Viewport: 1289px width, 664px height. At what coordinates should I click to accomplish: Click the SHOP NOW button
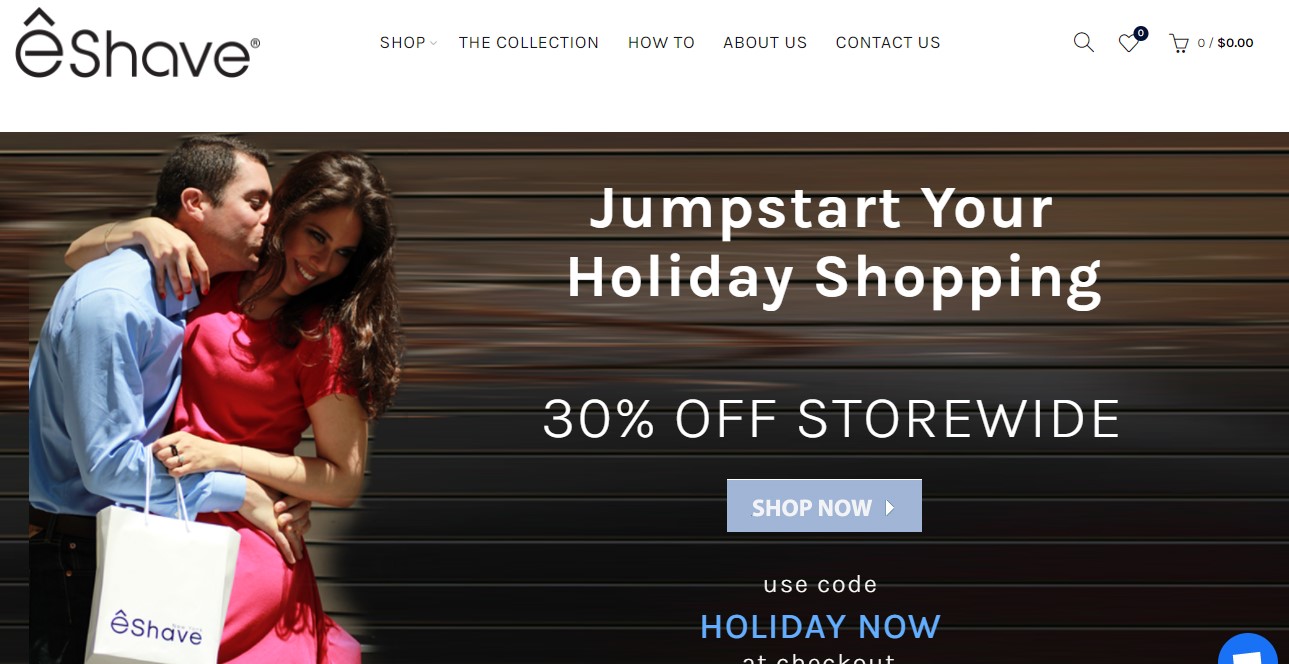pos(824,506)
